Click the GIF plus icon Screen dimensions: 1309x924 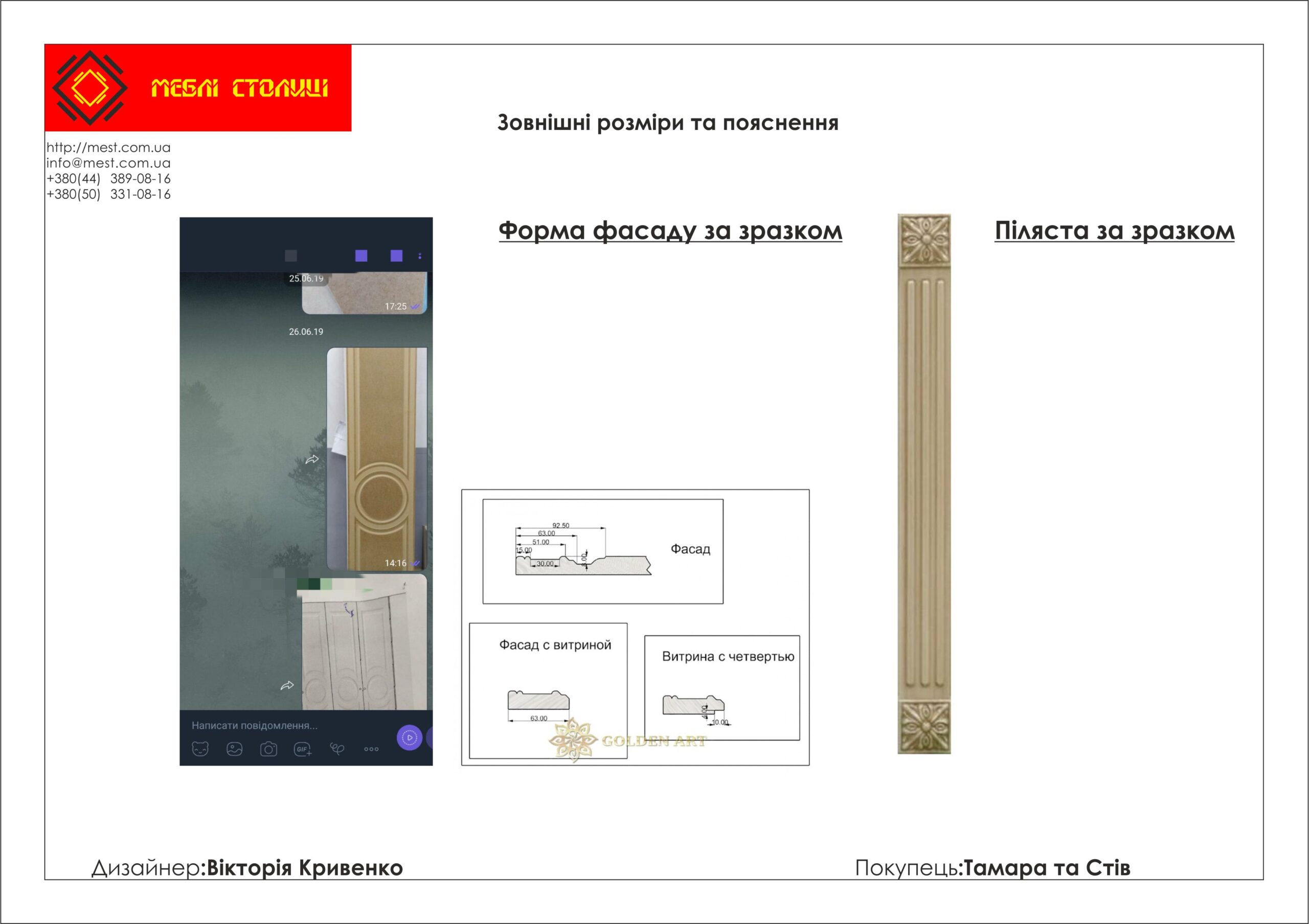(x=303, y=749)
